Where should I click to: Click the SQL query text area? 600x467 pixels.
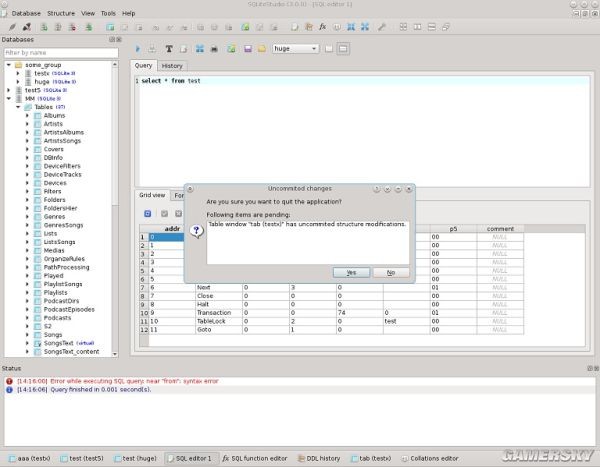click(x=362, y=131)
